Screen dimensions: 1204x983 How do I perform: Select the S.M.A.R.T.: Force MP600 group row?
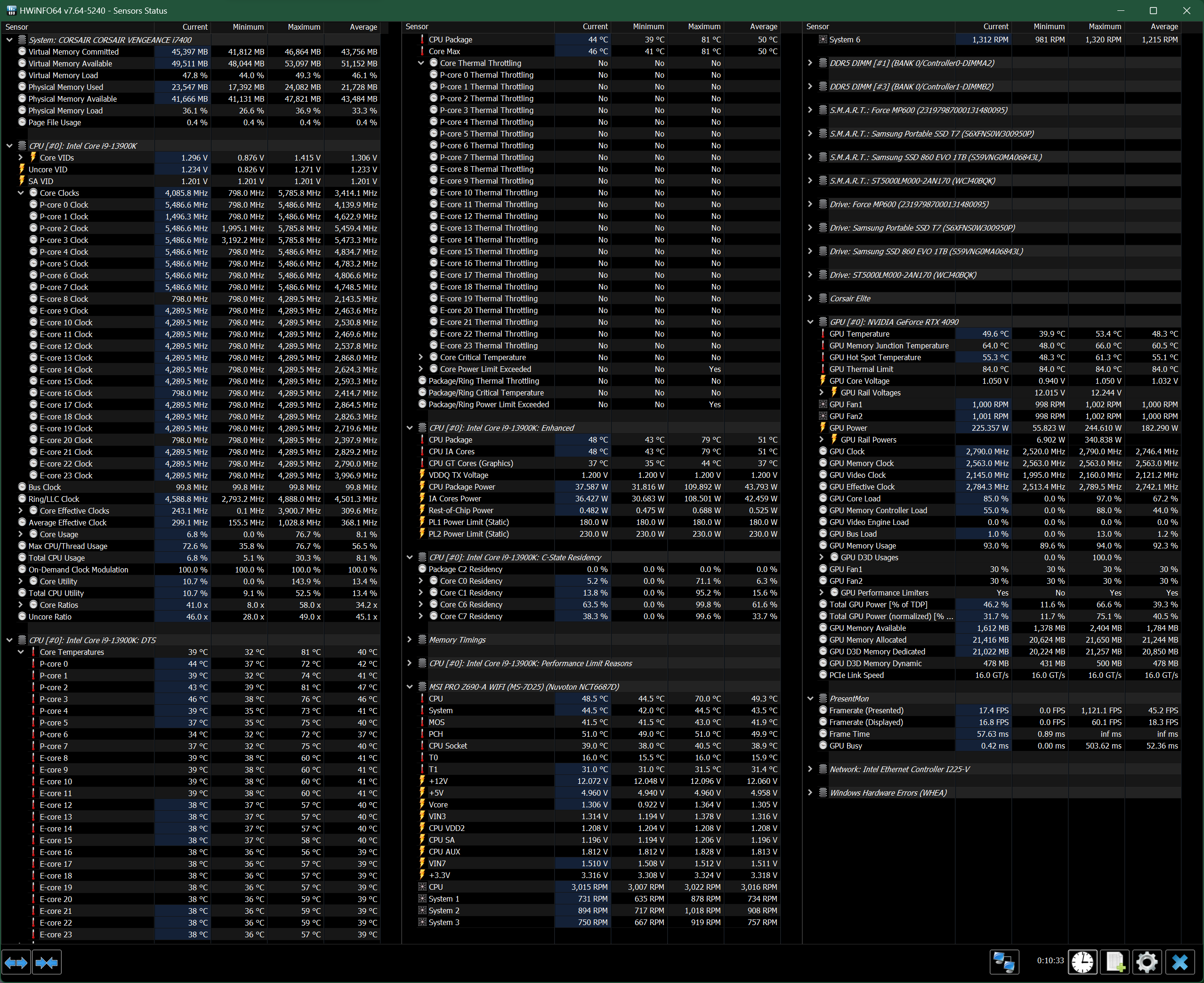992,111
